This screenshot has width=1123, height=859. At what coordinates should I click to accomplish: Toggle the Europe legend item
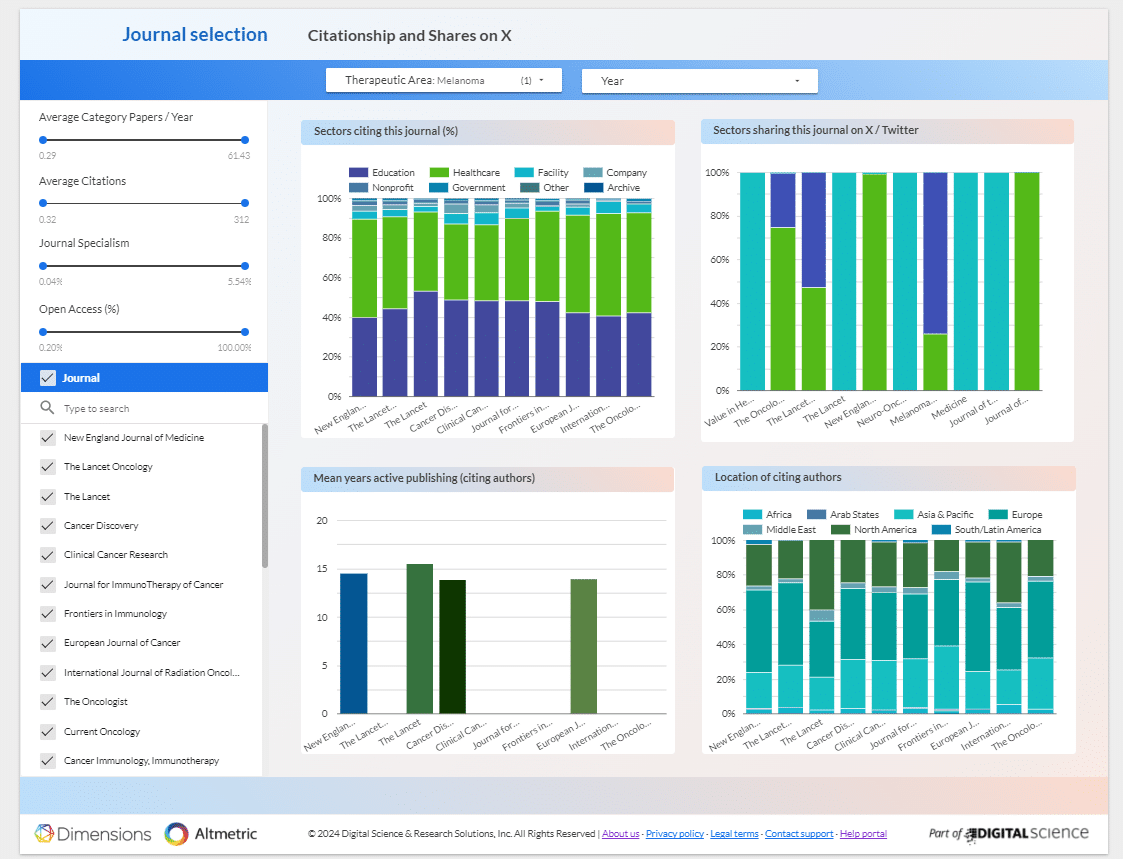1019,515
